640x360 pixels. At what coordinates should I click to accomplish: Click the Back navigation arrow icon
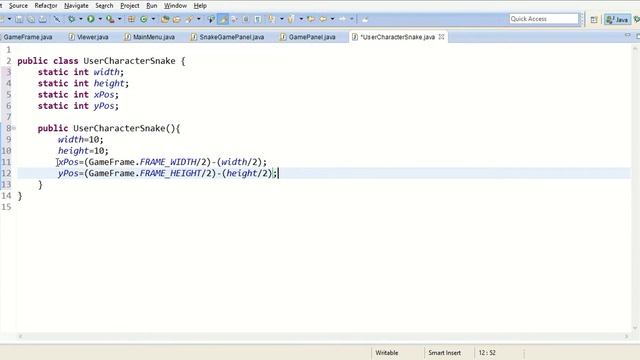(x=323, y=19)
